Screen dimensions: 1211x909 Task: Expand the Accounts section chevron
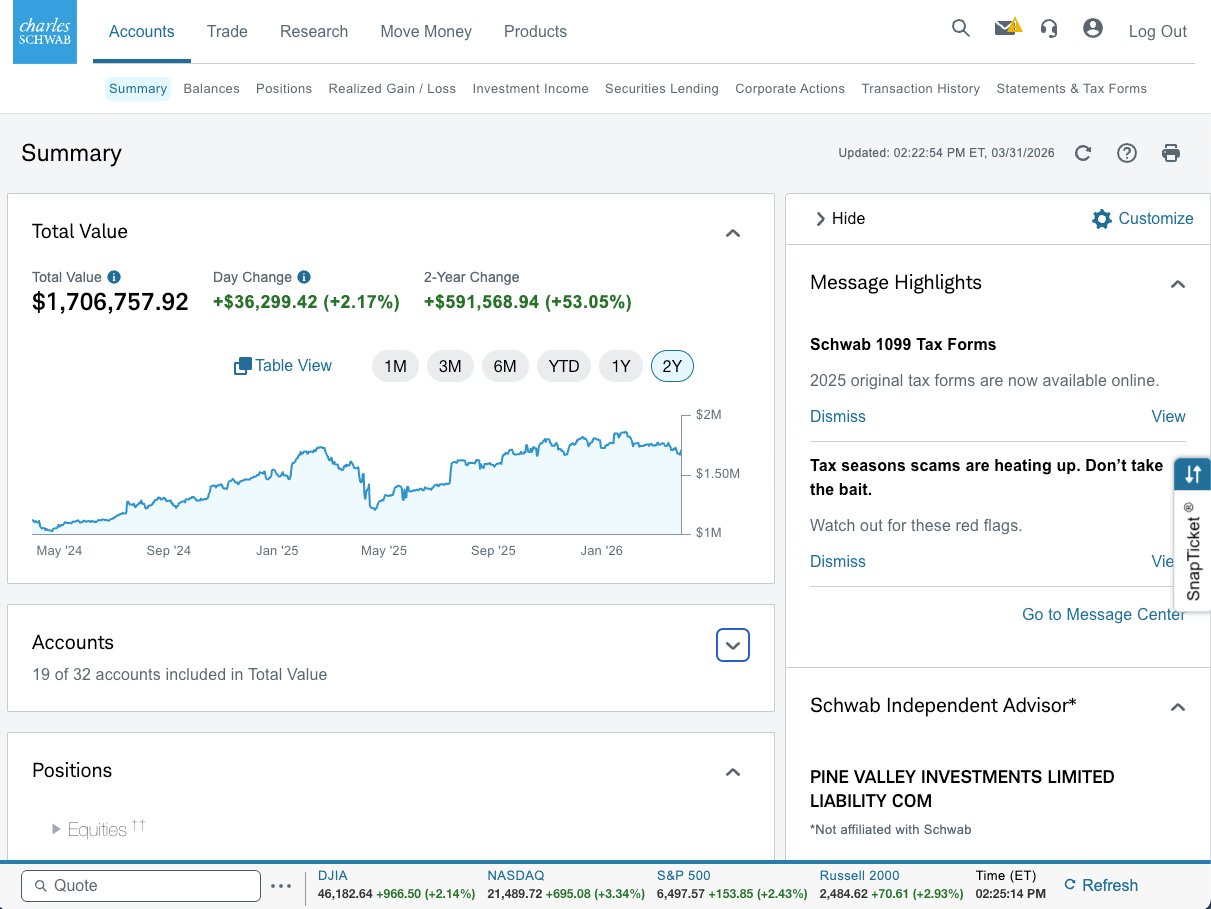pyautogui.click(x=732, y=644)
